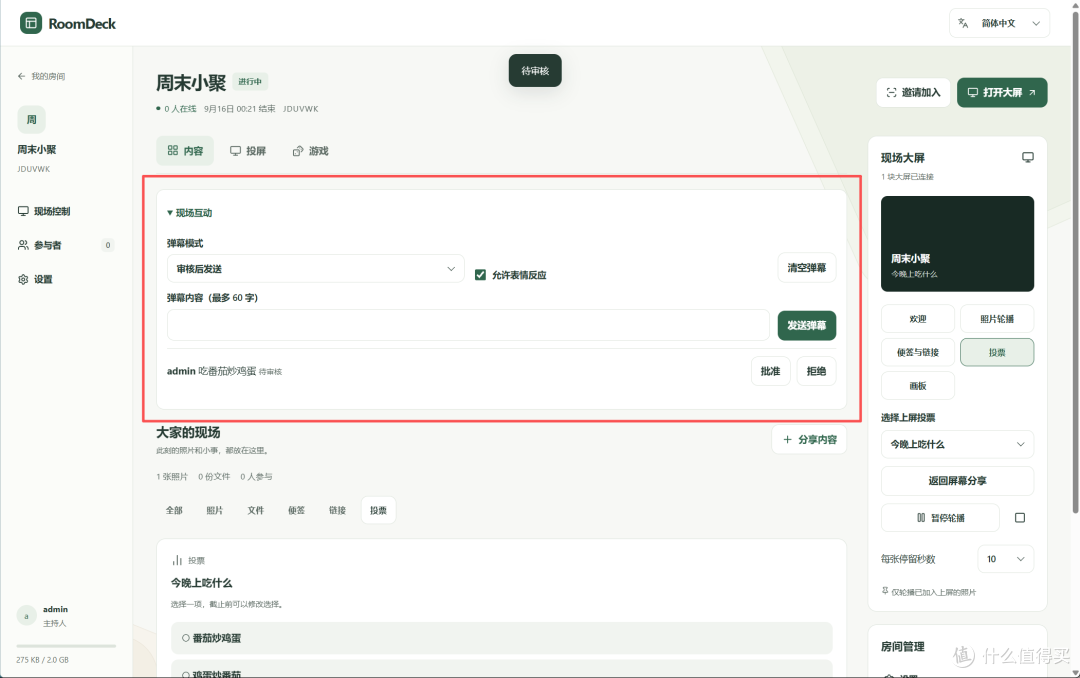Open the 弹幕模式 dropdown showing 审核后发送
The width and height of the screenshot is (1080, 678).
tap(315, 269)
